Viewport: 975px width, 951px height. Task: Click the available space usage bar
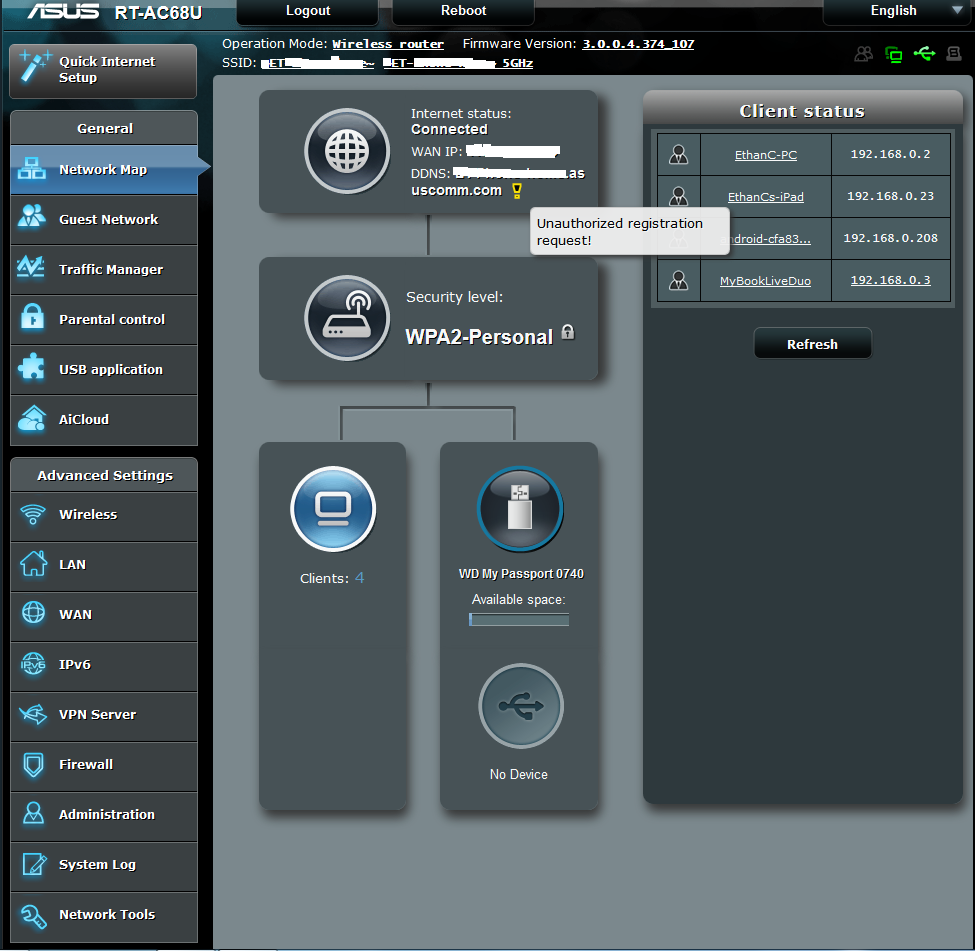coord(519,619)
